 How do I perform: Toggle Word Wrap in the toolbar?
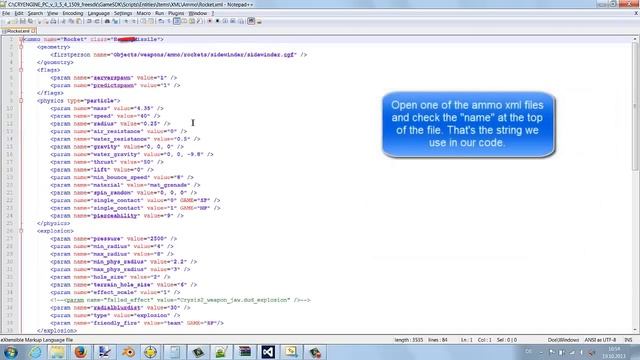pos(160,21)
